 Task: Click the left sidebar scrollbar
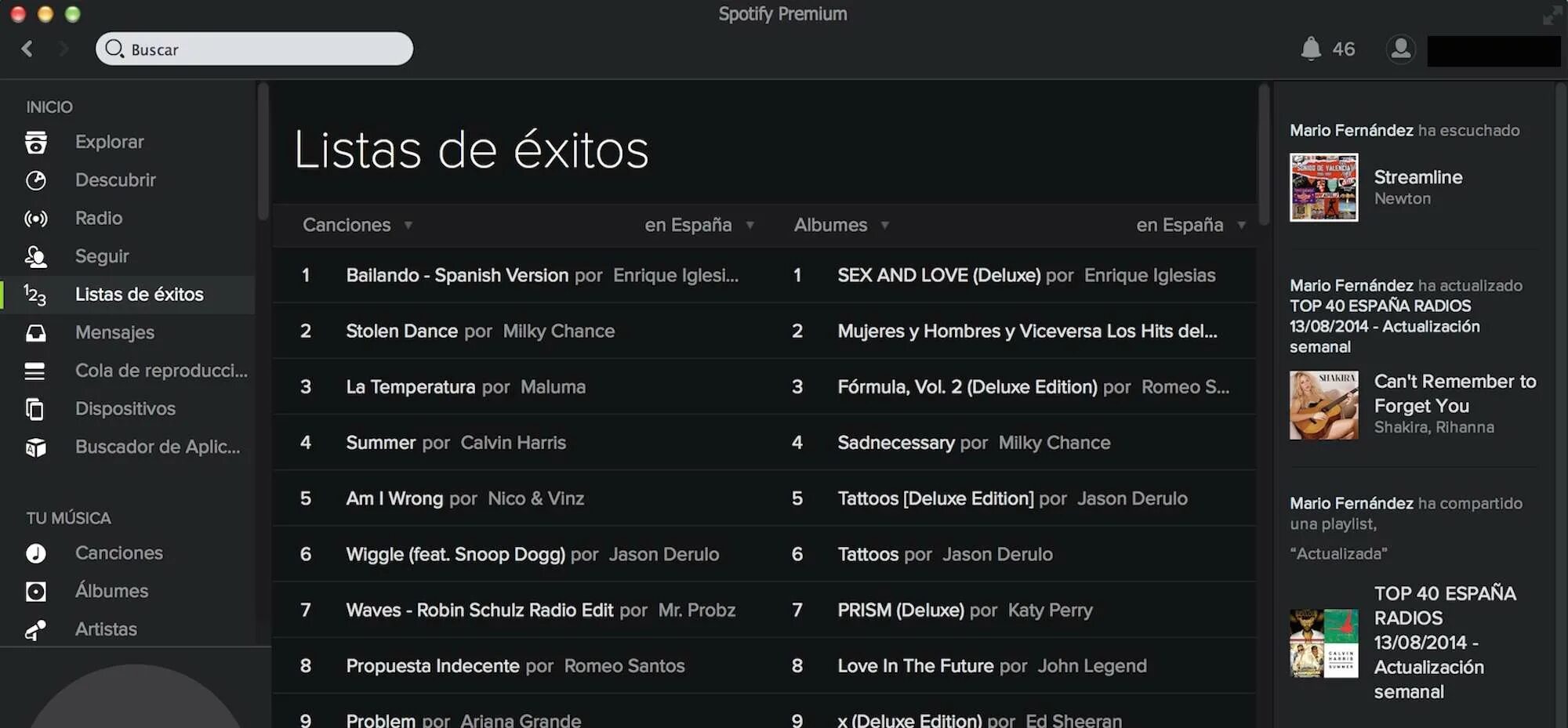pyautogui.click(x=263, y=151)
